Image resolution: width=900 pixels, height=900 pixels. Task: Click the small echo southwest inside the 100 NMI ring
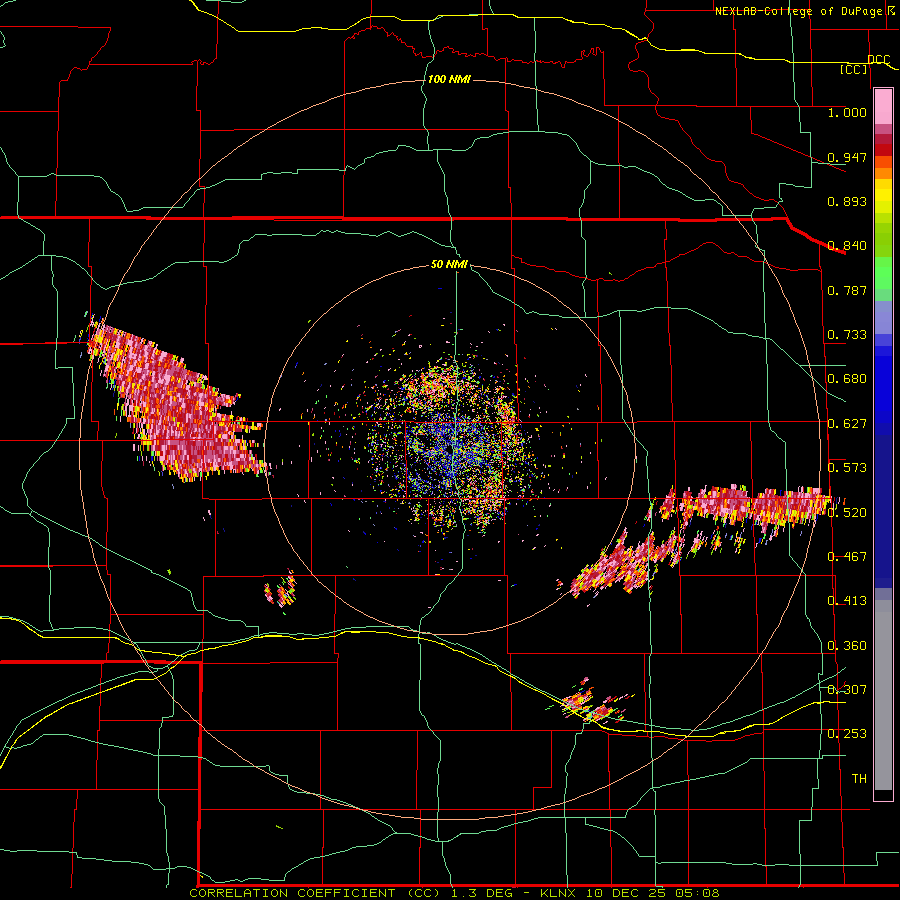click(x=281, y=590)
